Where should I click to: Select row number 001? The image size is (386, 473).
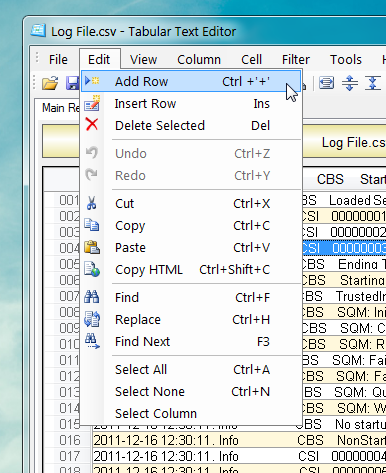point(69,200)
